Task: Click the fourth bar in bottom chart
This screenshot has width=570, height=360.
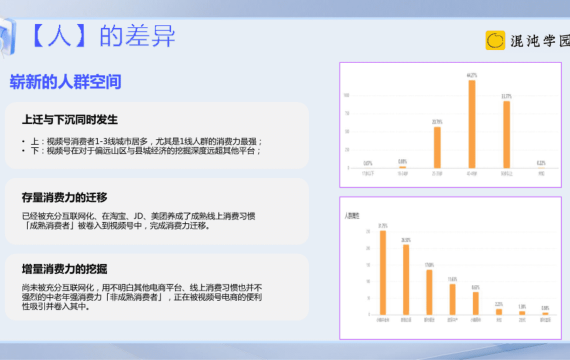Action: click(453, 299)
